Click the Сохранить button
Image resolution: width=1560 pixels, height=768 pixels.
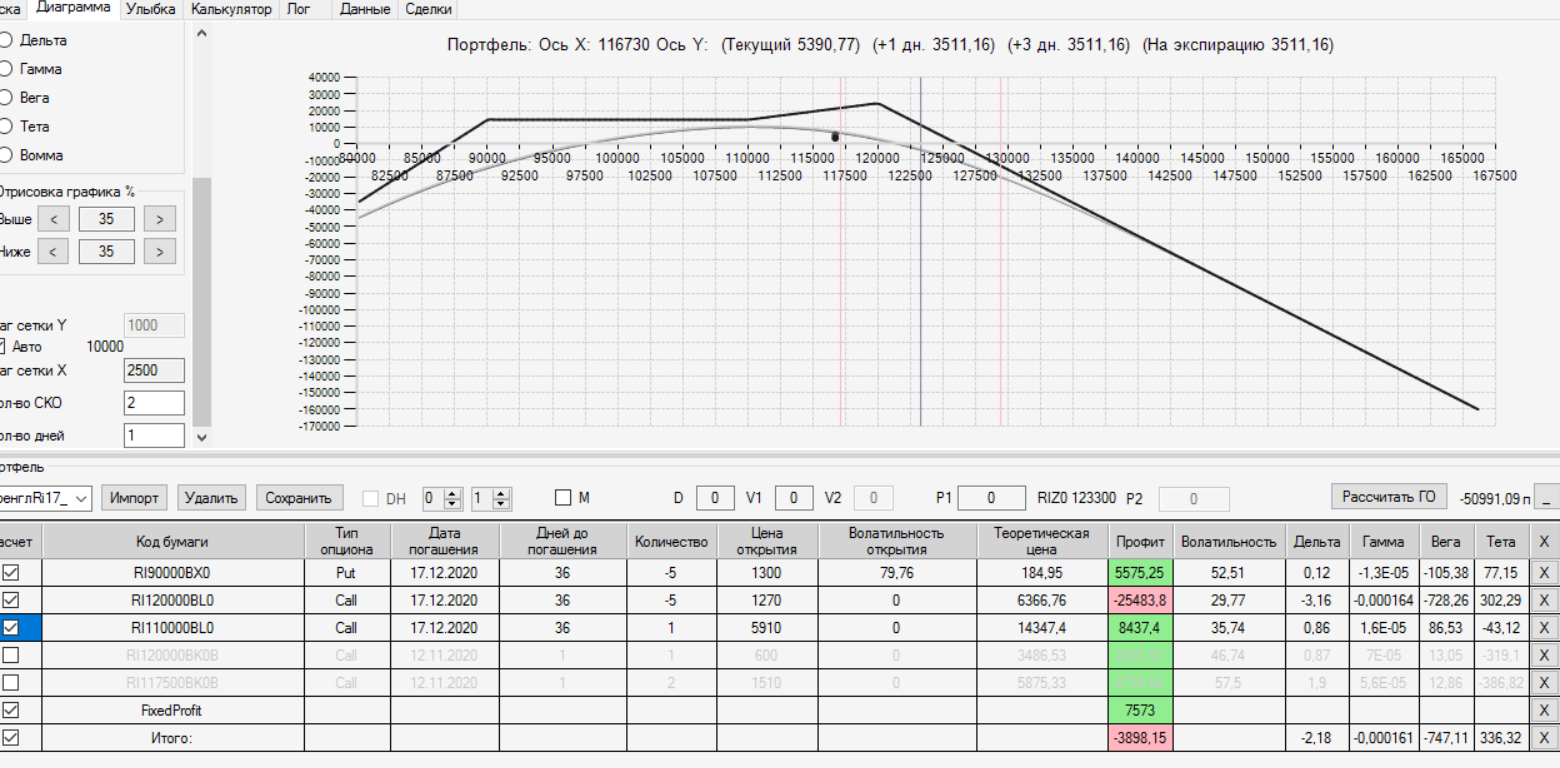[x=299, y=498]
